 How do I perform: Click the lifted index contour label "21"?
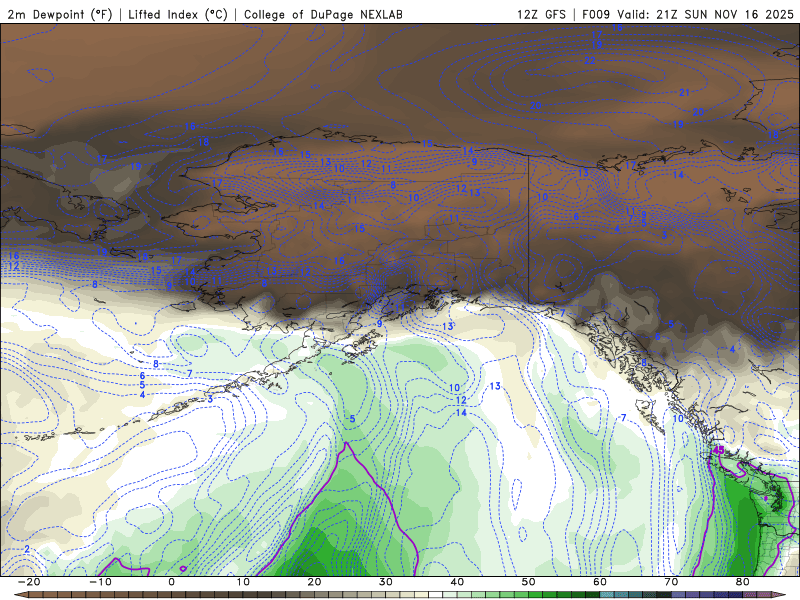point(685,93)
